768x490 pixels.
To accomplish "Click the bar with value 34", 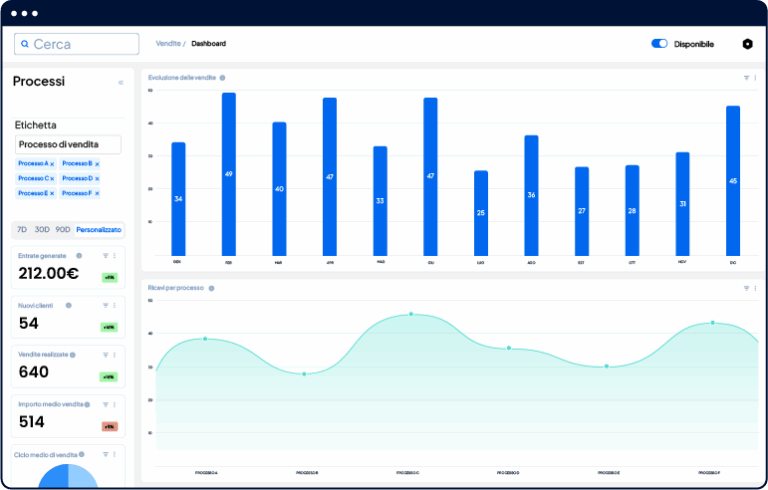I will point(178,199).
